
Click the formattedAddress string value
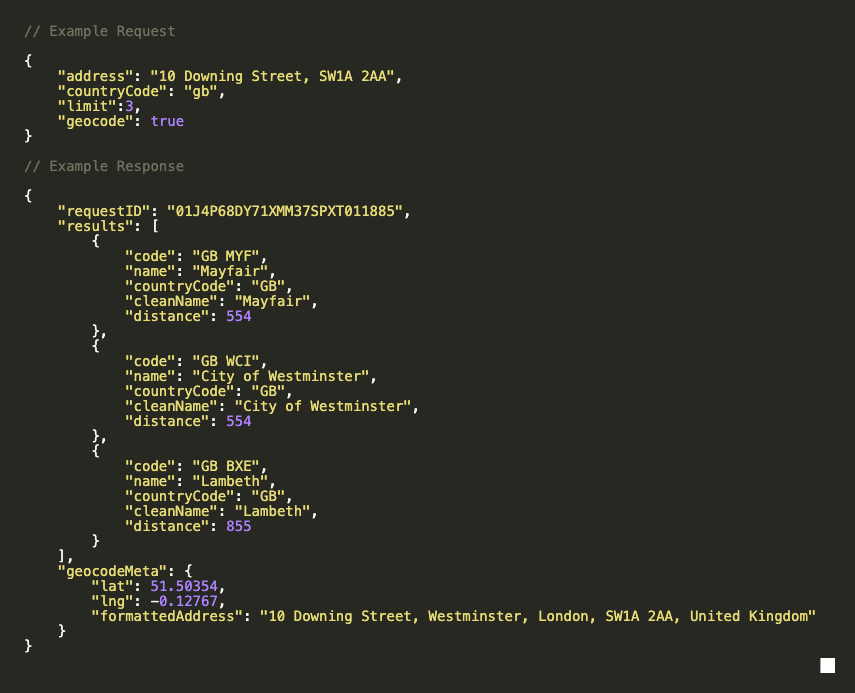coord(538,616)
